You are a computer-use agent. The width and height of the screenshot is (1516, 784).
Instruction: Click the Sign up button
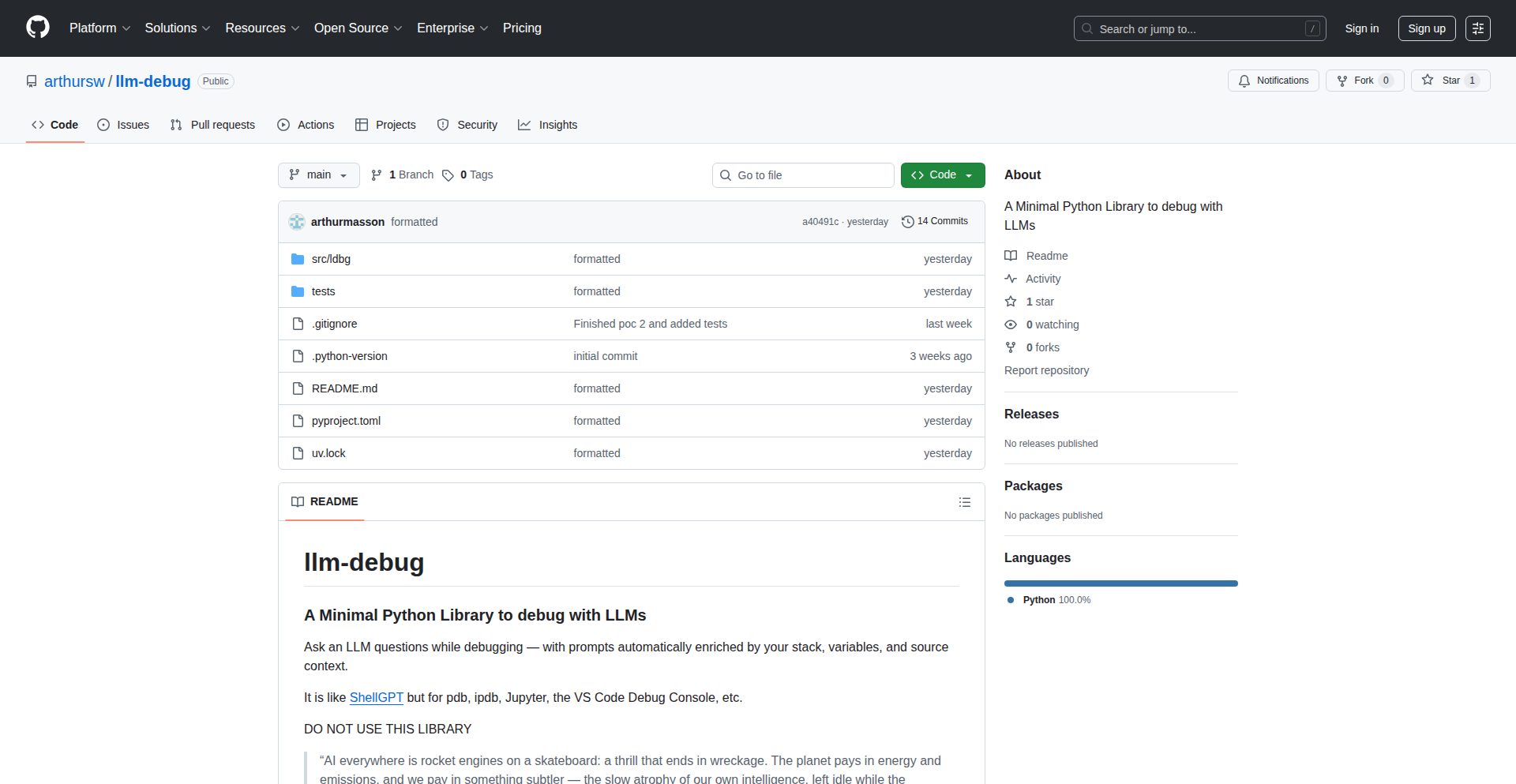(x=1426, y=28)
